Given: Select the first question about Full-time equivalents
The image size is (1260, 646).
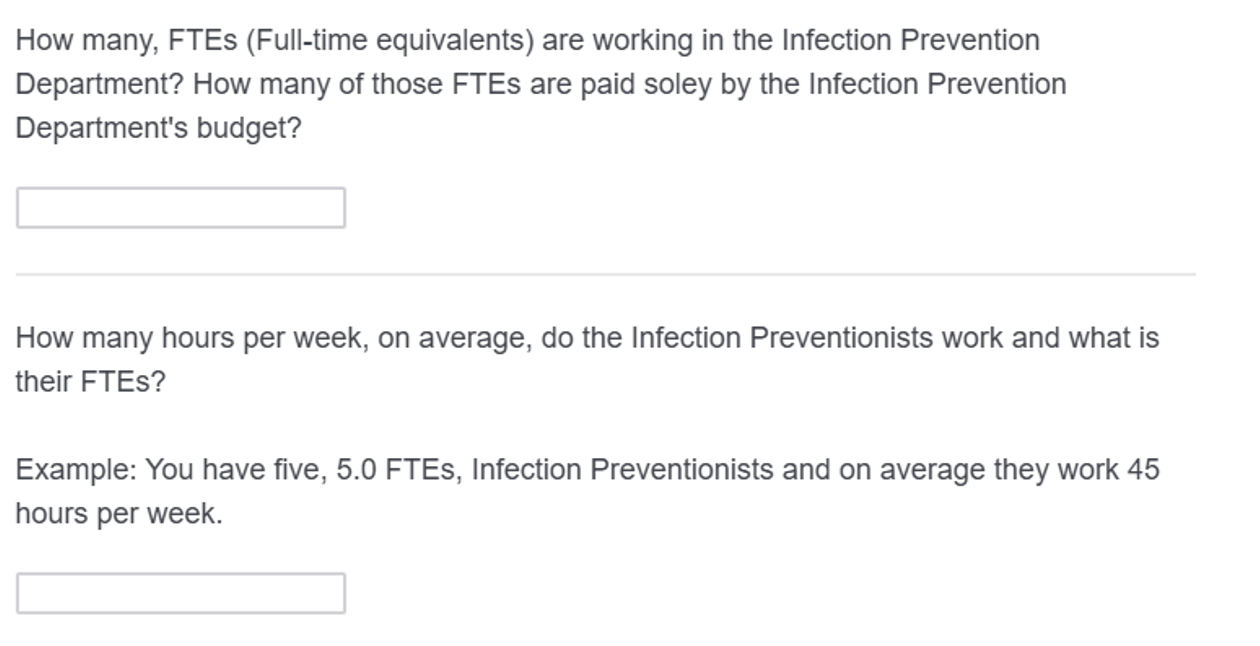Looking at the screenshot, I should point(541,84).
